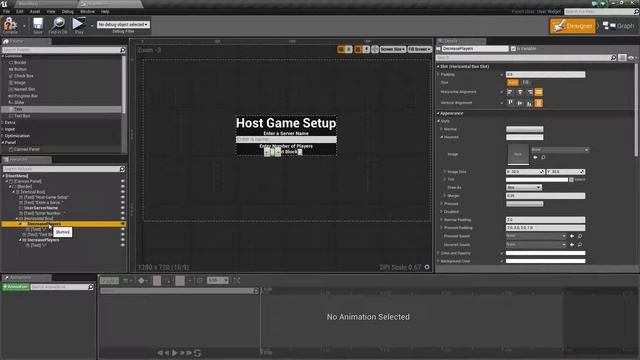This screenshot has height=360, width=640.
Task: Select the Hierarchy panel tab
Action: click(26, 160)
